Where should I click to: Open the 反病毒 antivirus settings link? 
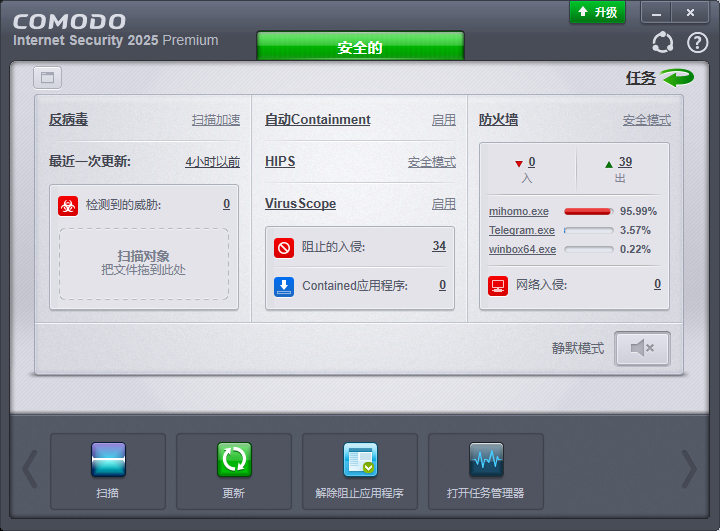(x=68, y=119)
